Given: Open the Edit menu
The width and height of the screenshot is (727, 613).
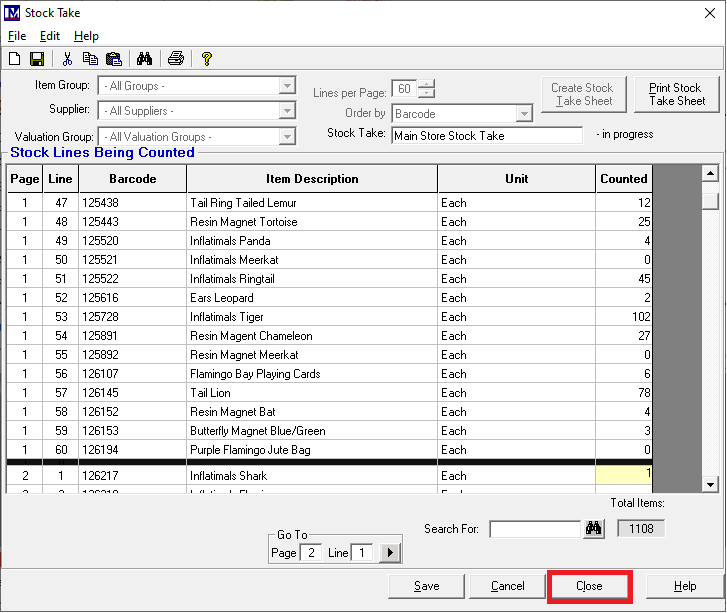Looking at the screenshot, I should 50,36.
